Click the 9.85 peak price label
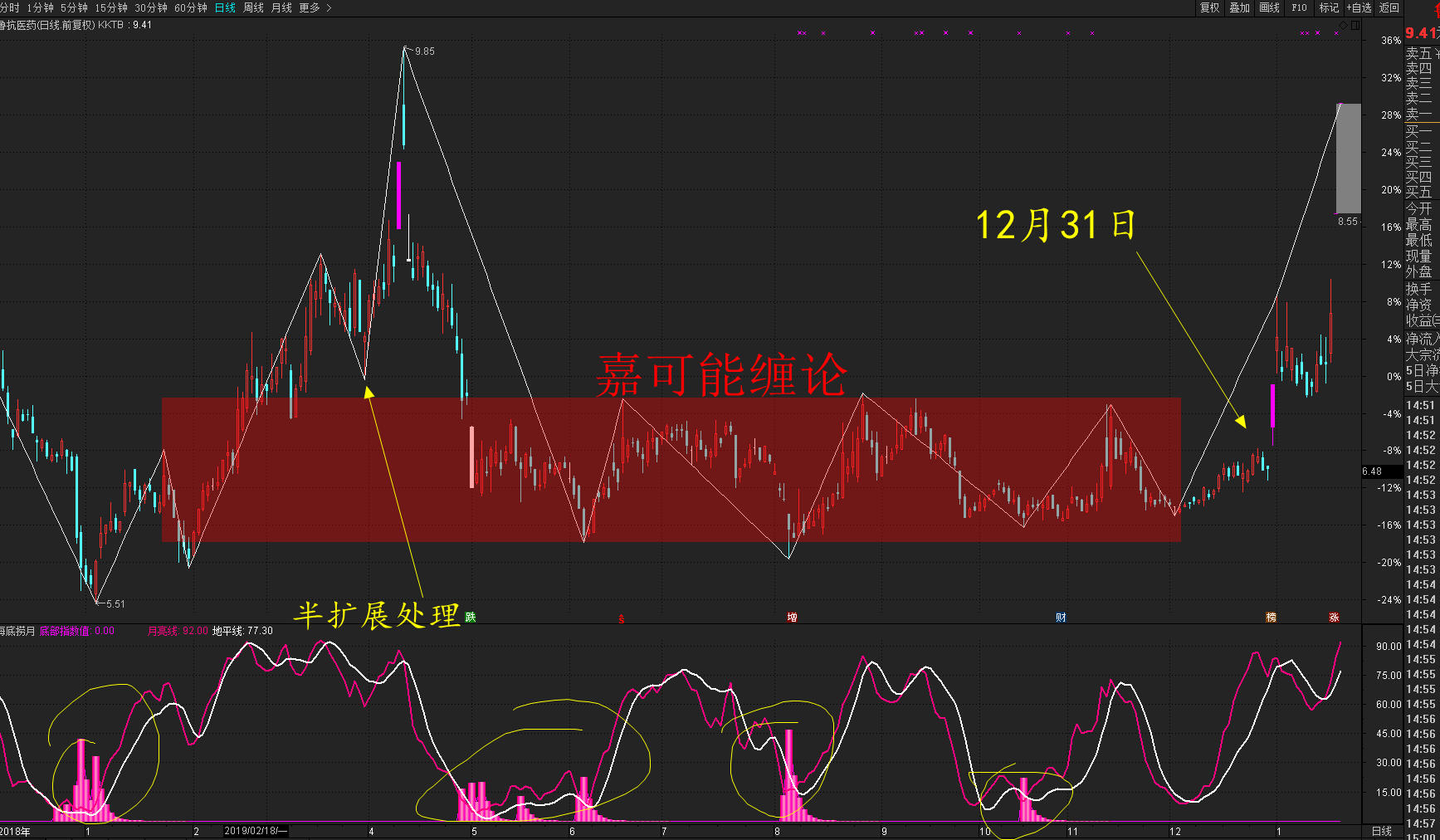The height and width of the screenshot is (840, 1440). [425, 51]
